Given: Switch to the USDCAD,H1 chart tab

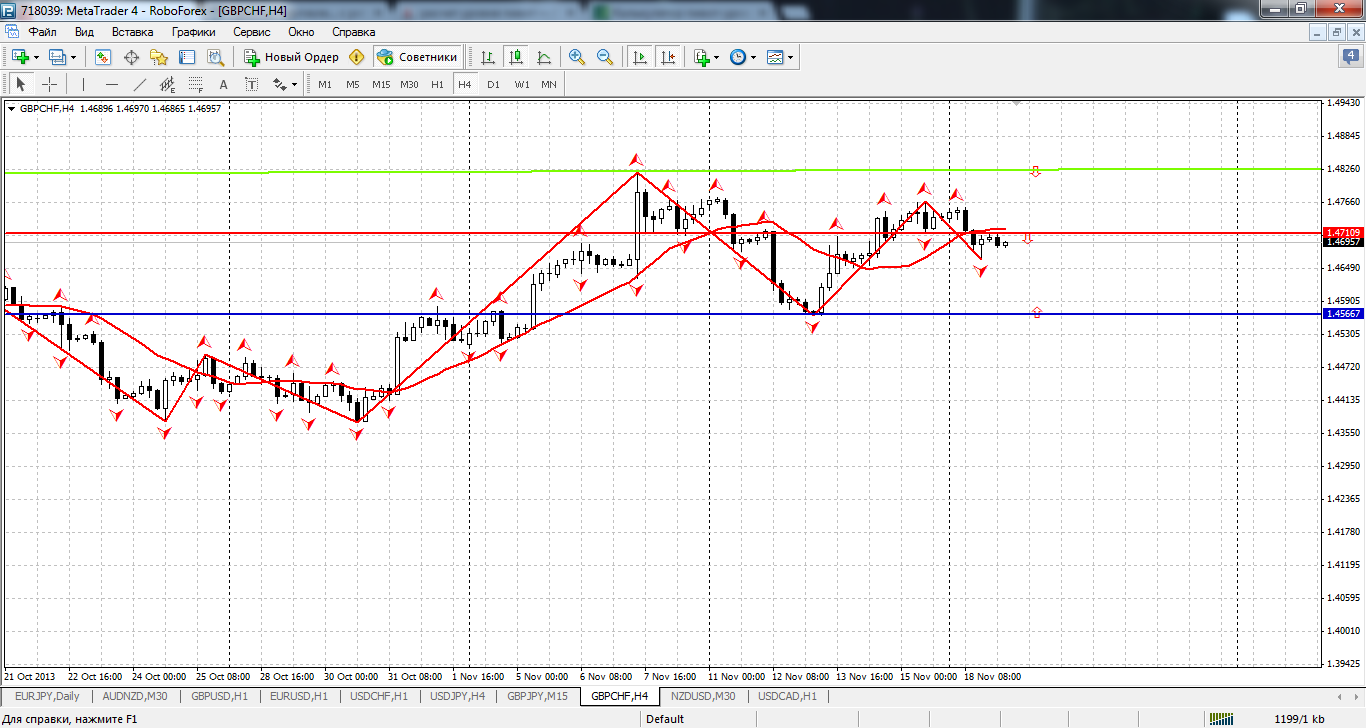Looking at the screenshot, I should click(x=787, y=695).
